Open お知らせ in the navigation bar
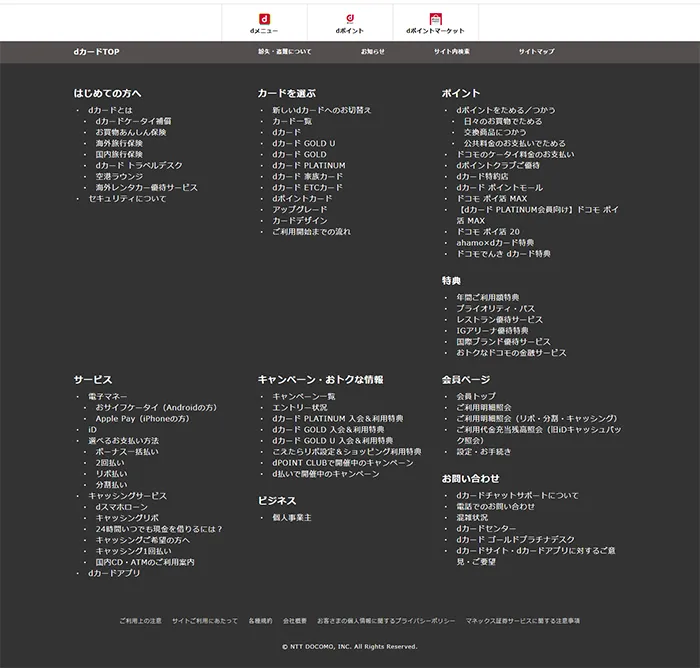700x668 pixels. point(373,52)
